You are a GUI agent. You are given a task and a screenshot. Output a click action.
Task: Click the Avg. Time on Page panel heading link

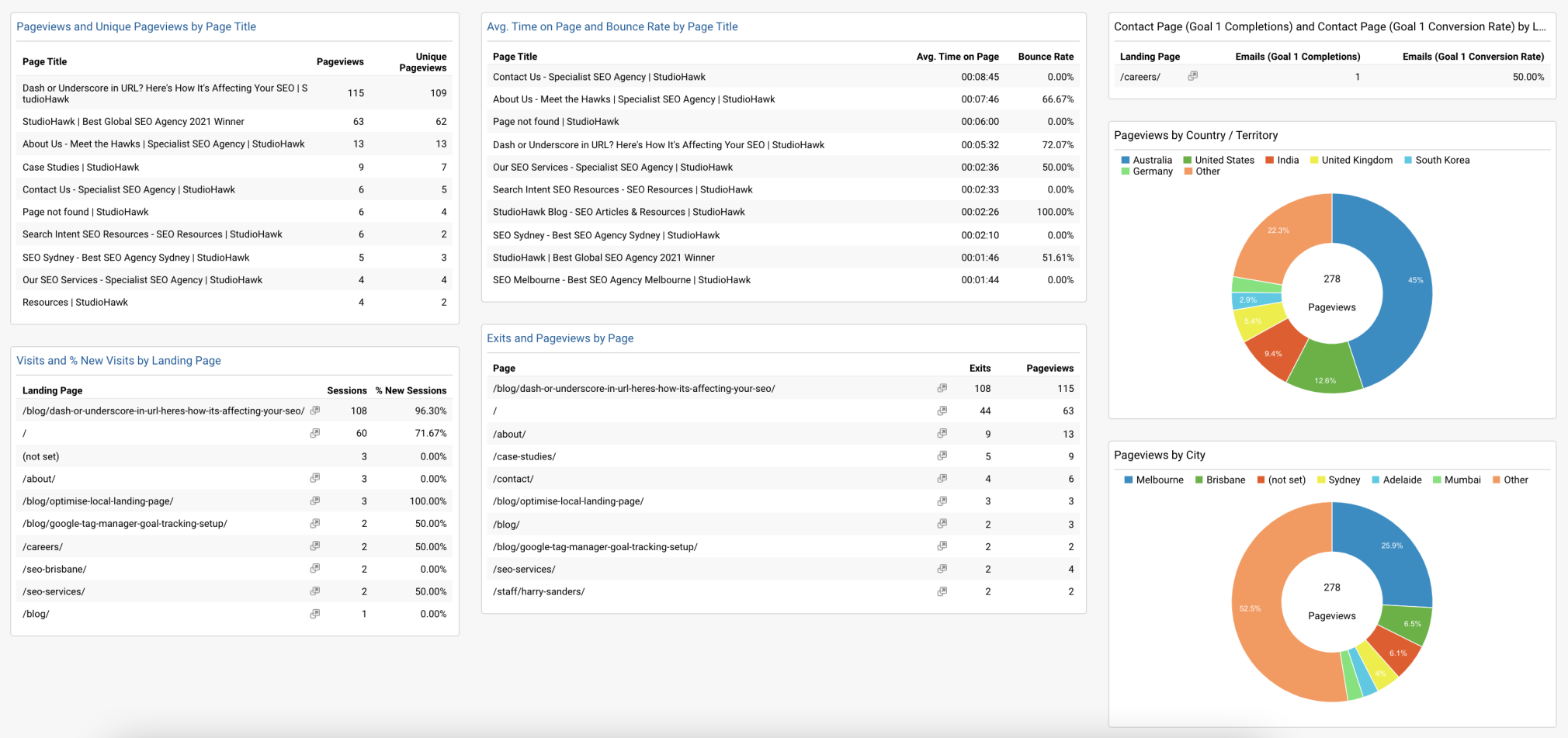click(x=612, y=26)
